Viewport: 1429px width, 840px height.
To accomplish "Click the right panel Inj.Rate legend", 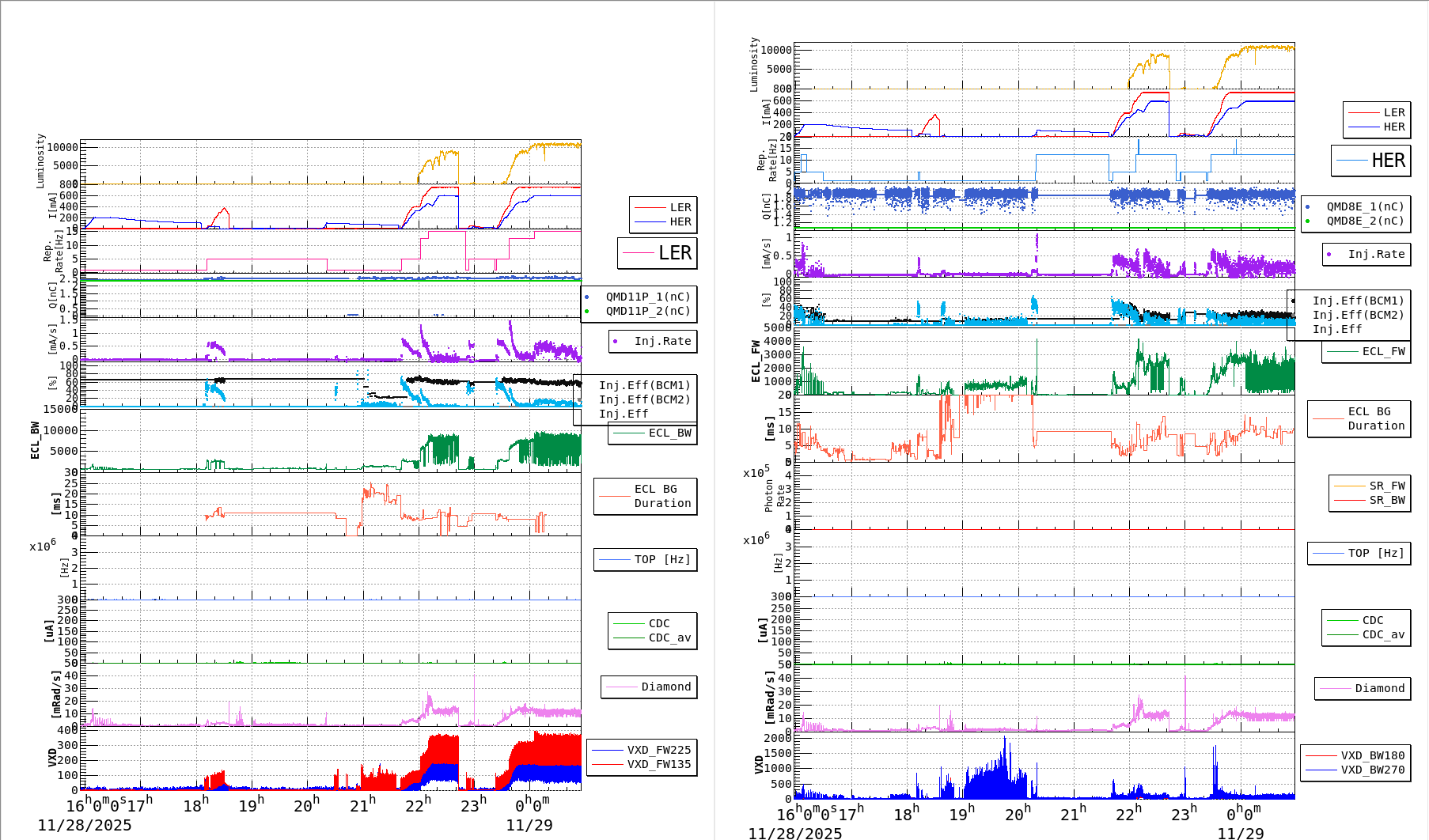I will point(1367,254).
